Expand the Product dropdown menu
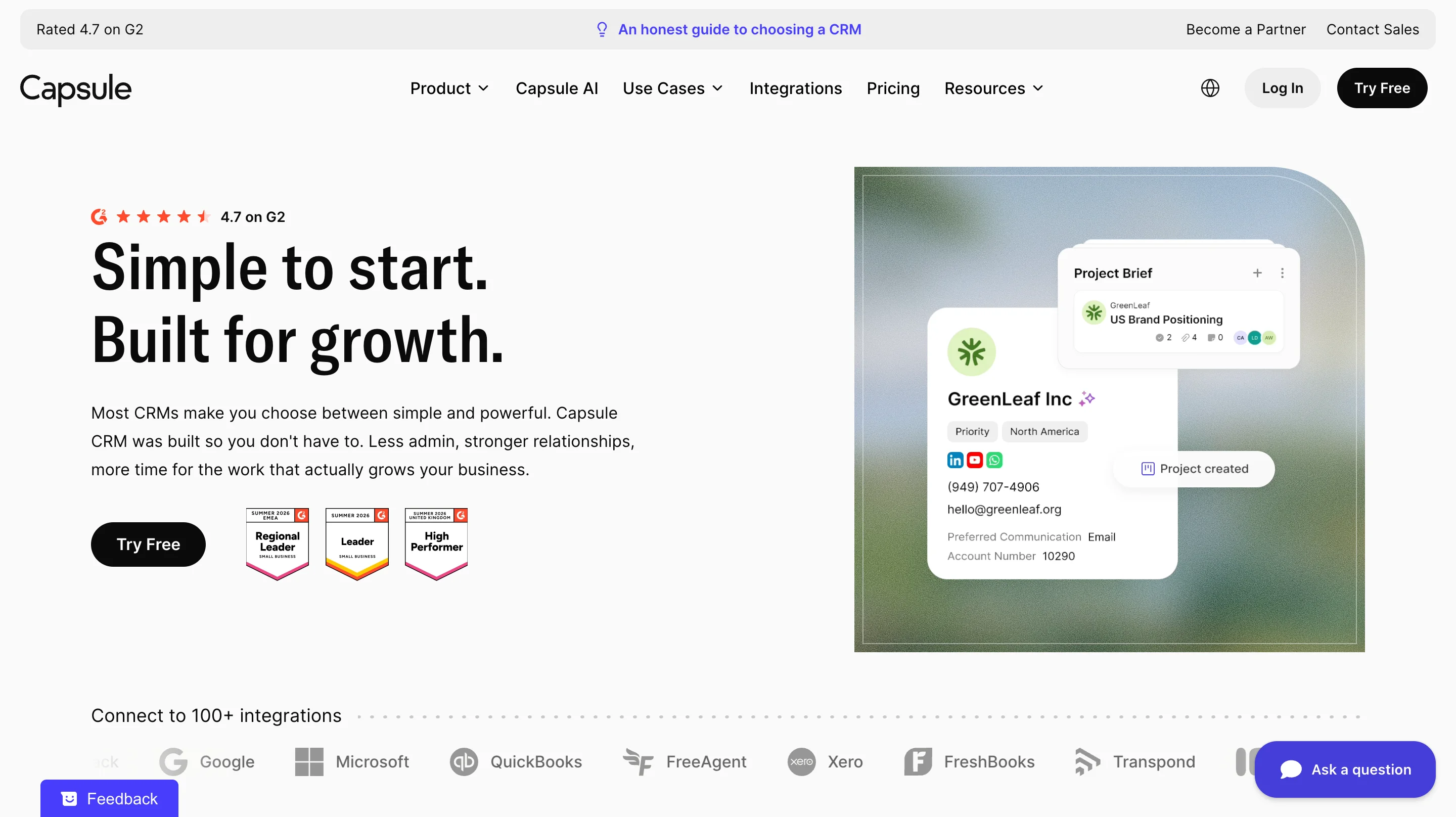 pyautogui.click(x=449, y=88)
